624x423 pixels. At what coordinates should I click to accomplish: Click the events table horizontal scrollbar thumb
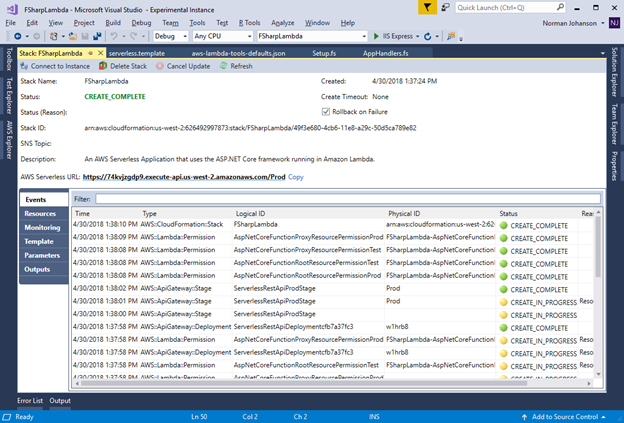pos(304,384)
